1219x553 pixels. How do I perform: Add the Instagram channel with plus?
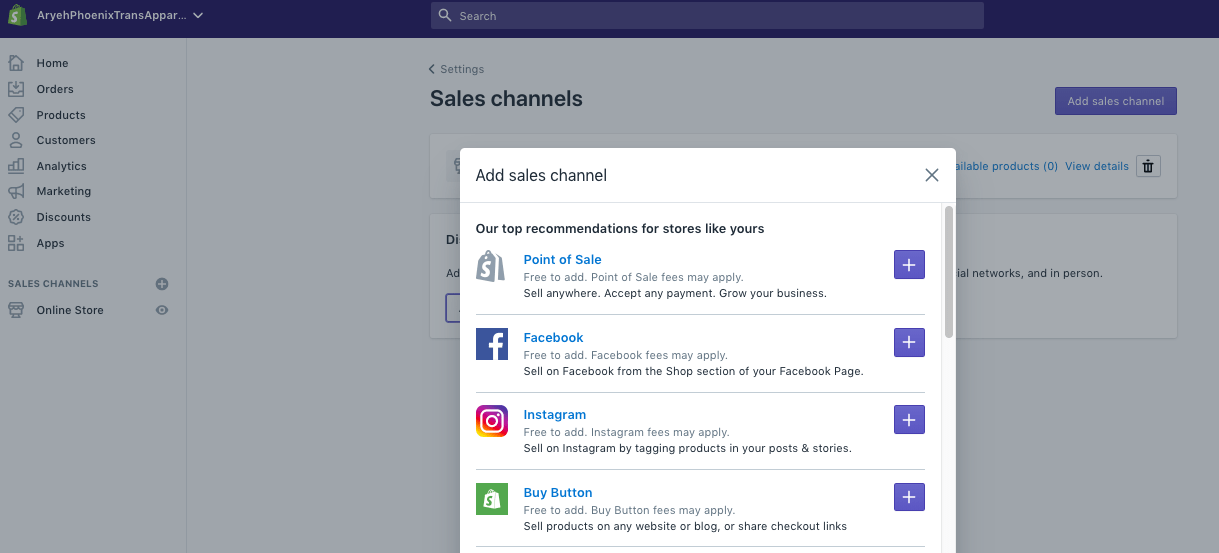coord(909,420)
